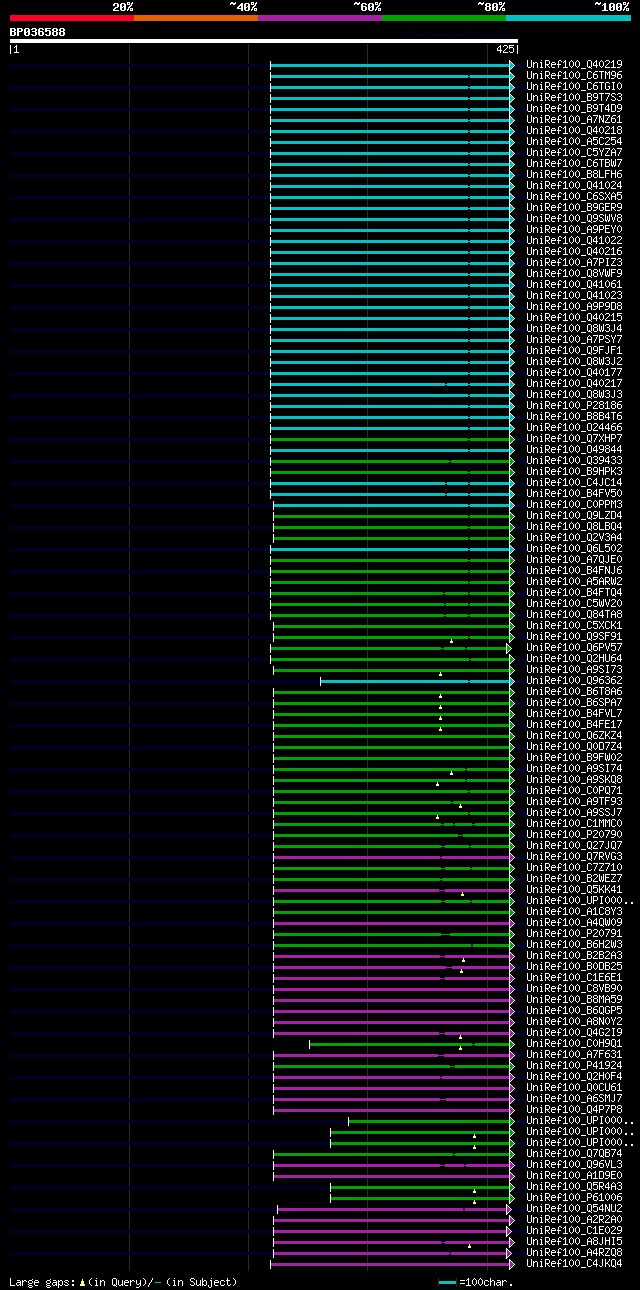Click the purple ~60% identity legend segment

tap(320, 18)
